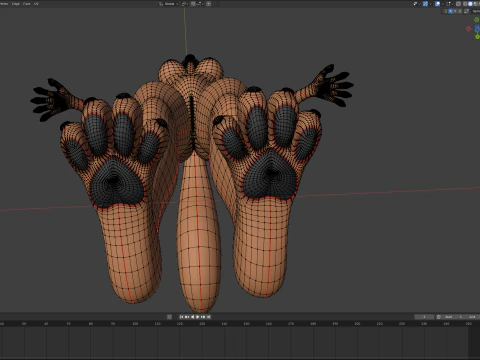This screenshot has width=480, height=360.
Task: Toggle viewport overlays icon
Action: click(437, 4)
